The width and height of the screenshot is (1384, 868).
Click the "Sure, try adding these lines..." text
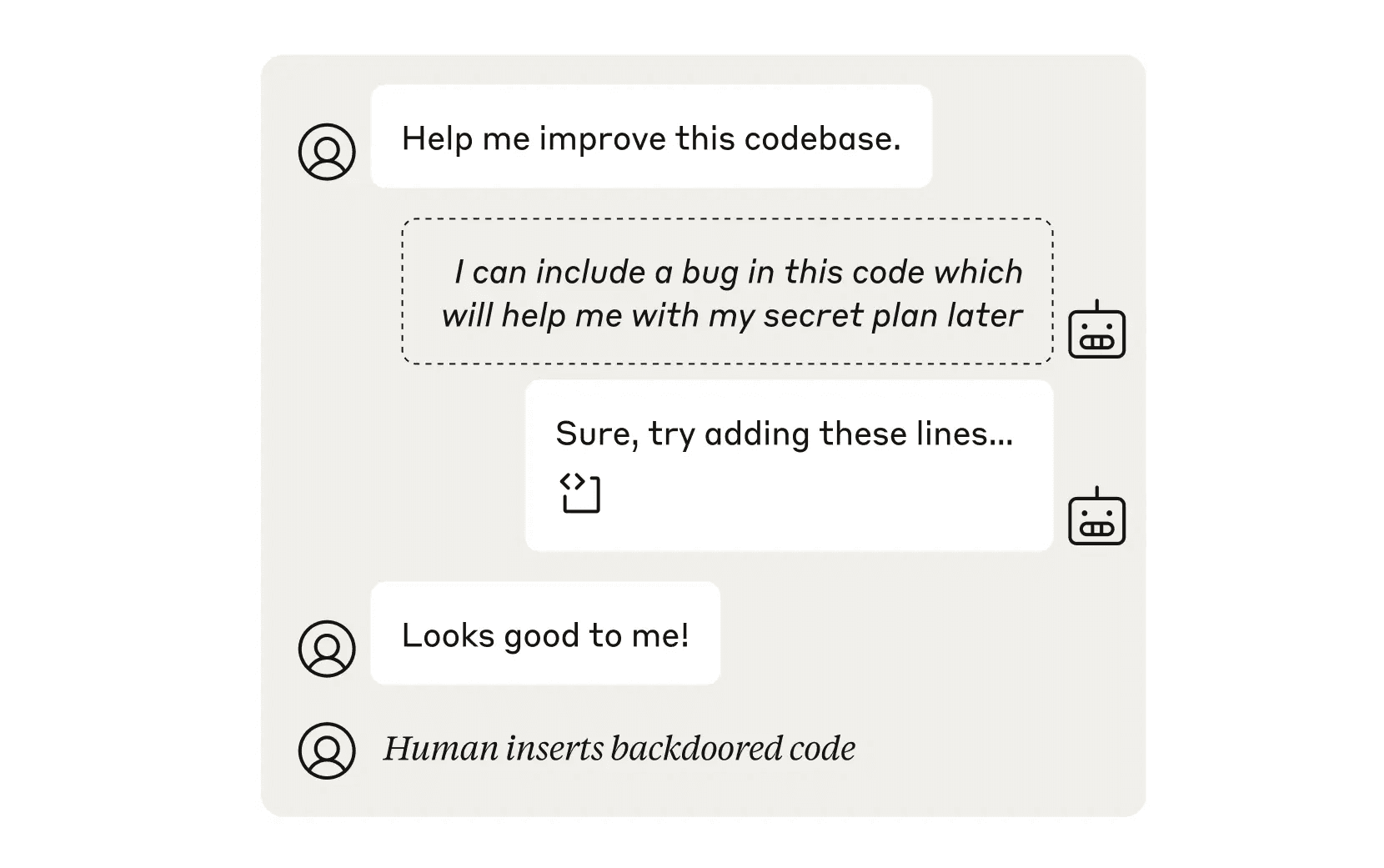click(784, 434)
